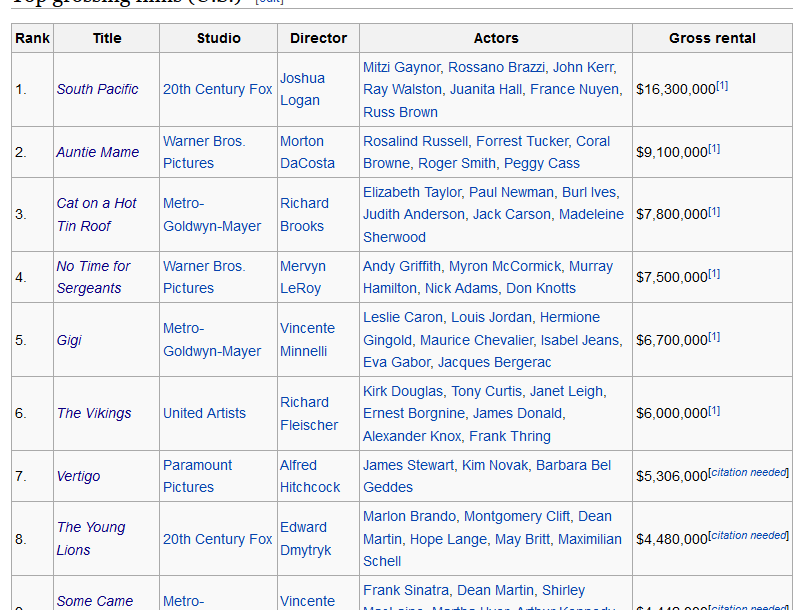Open Paramount Pictures studio link
Screen dimensions: 801x610
point(197,476)
